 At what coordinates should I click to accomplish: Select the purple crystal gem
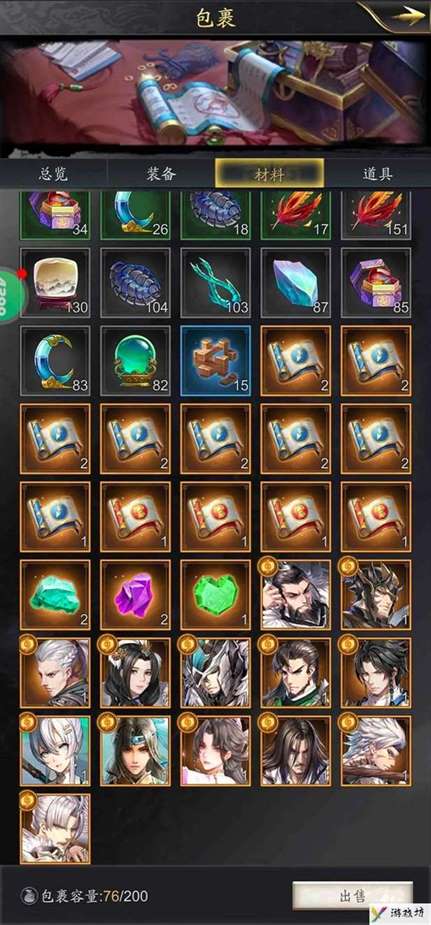pyautogui.click(x=136, y=595)
